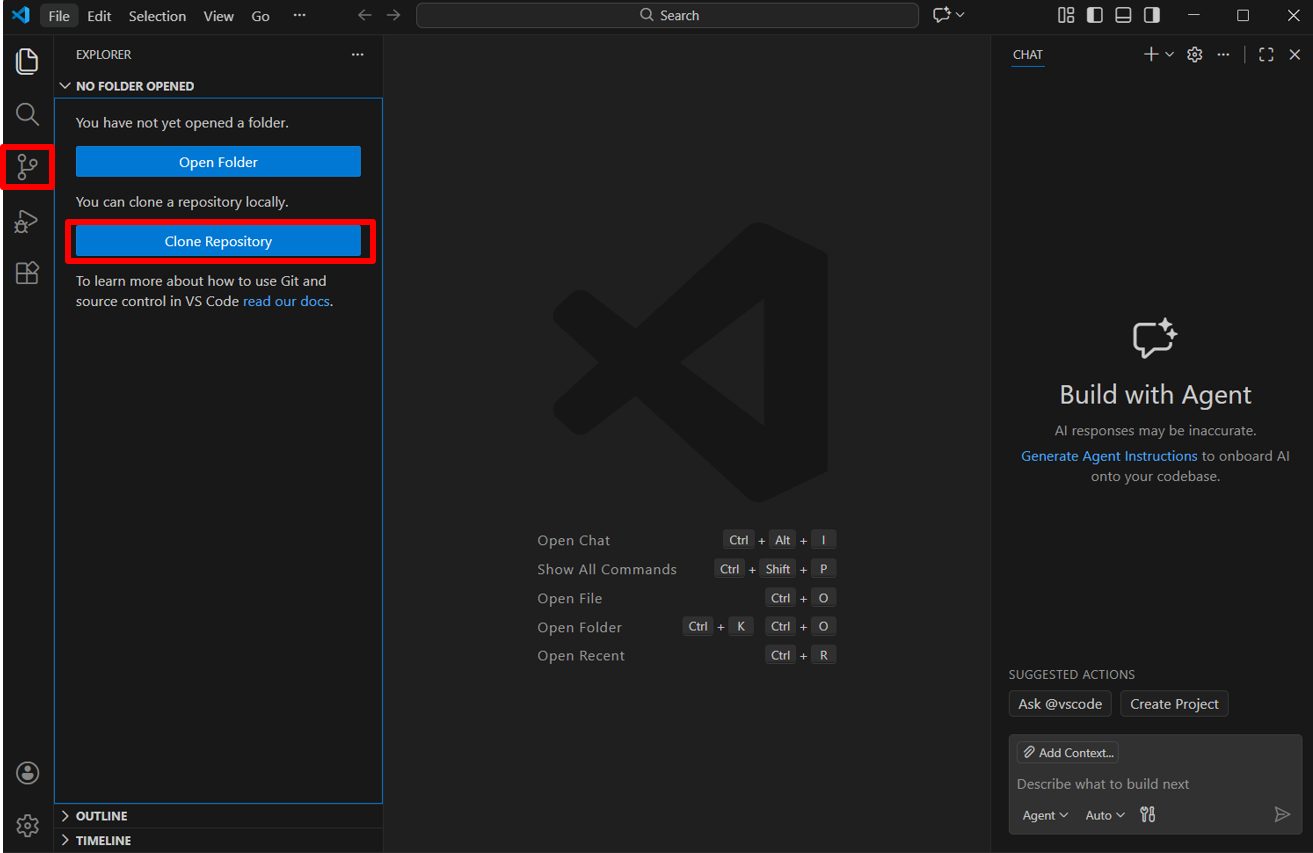Click the SUGGESTED ACTIONS label
This screenshot has height=853, width=1313.
(x=1072, y=675)
